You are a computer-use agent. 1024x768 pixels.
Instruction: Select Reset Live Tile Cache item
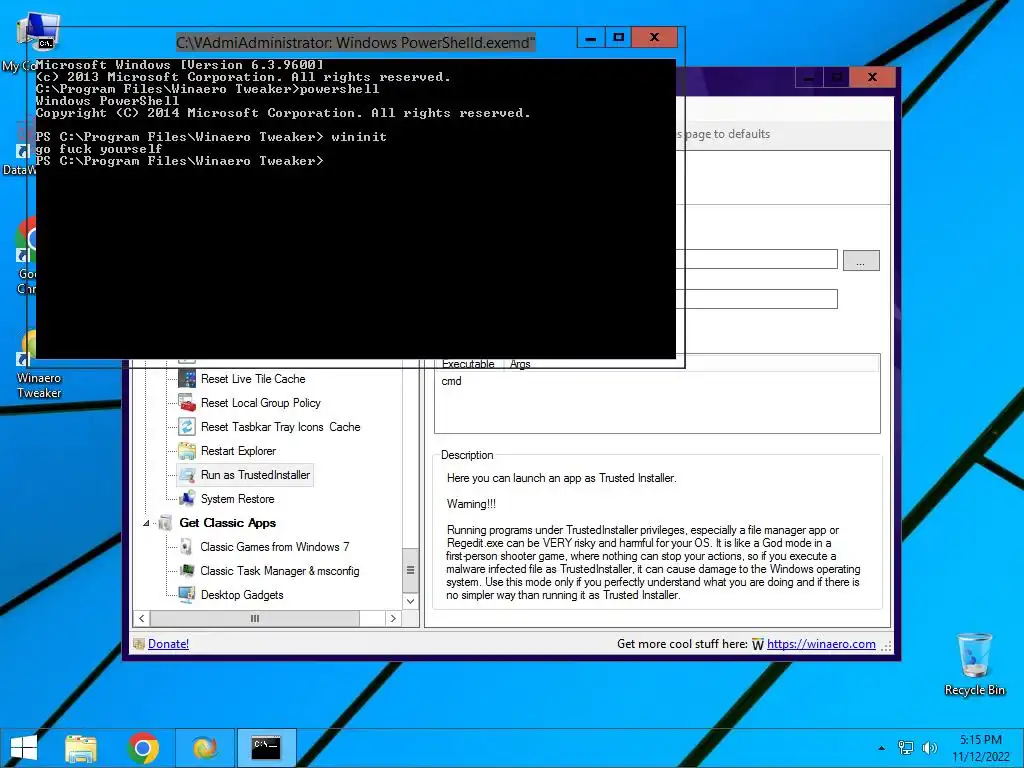(x=253, y=379)
